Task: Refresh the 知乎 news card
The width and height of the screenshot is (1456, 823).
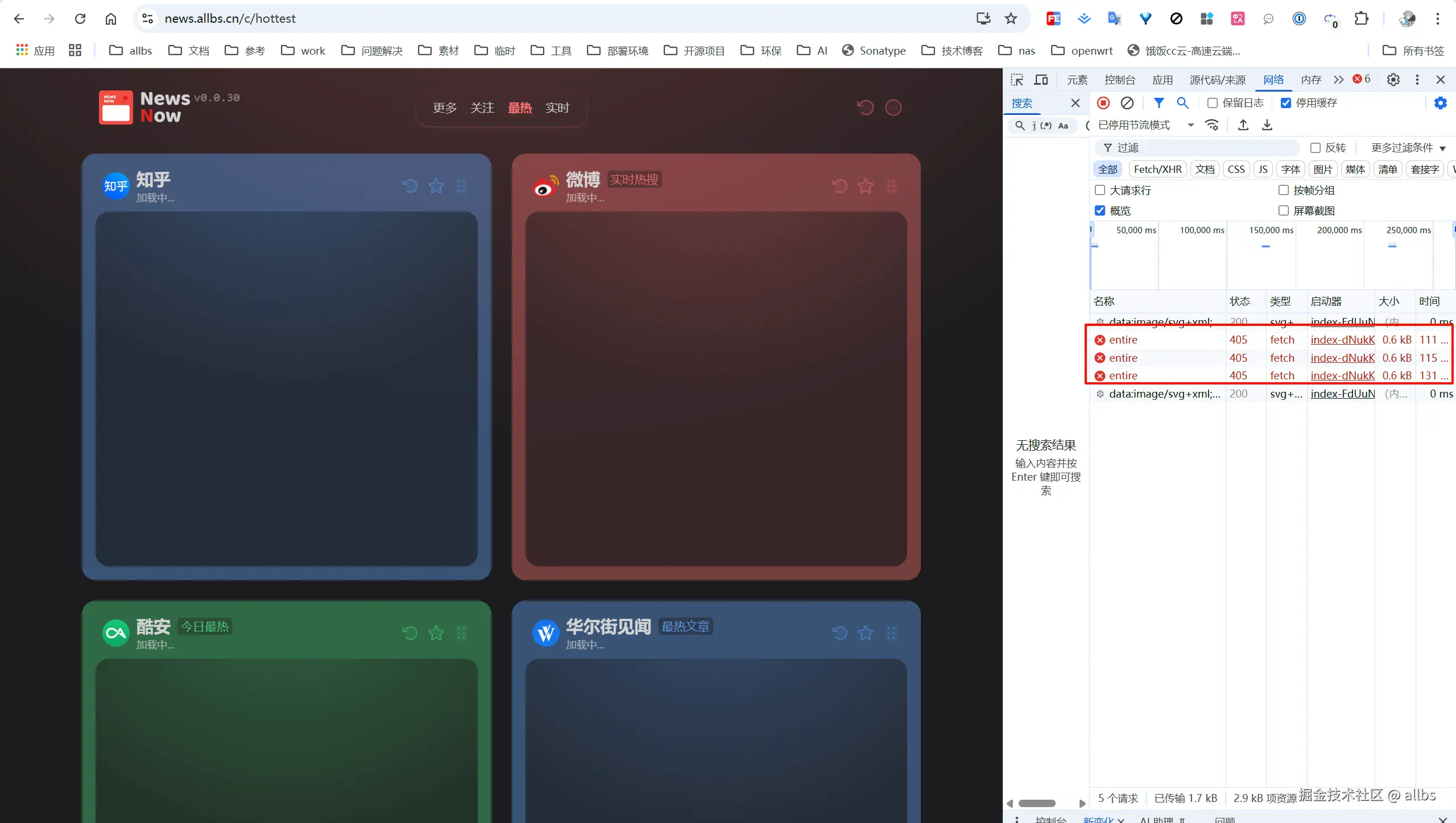Action: tap(409, 186)
